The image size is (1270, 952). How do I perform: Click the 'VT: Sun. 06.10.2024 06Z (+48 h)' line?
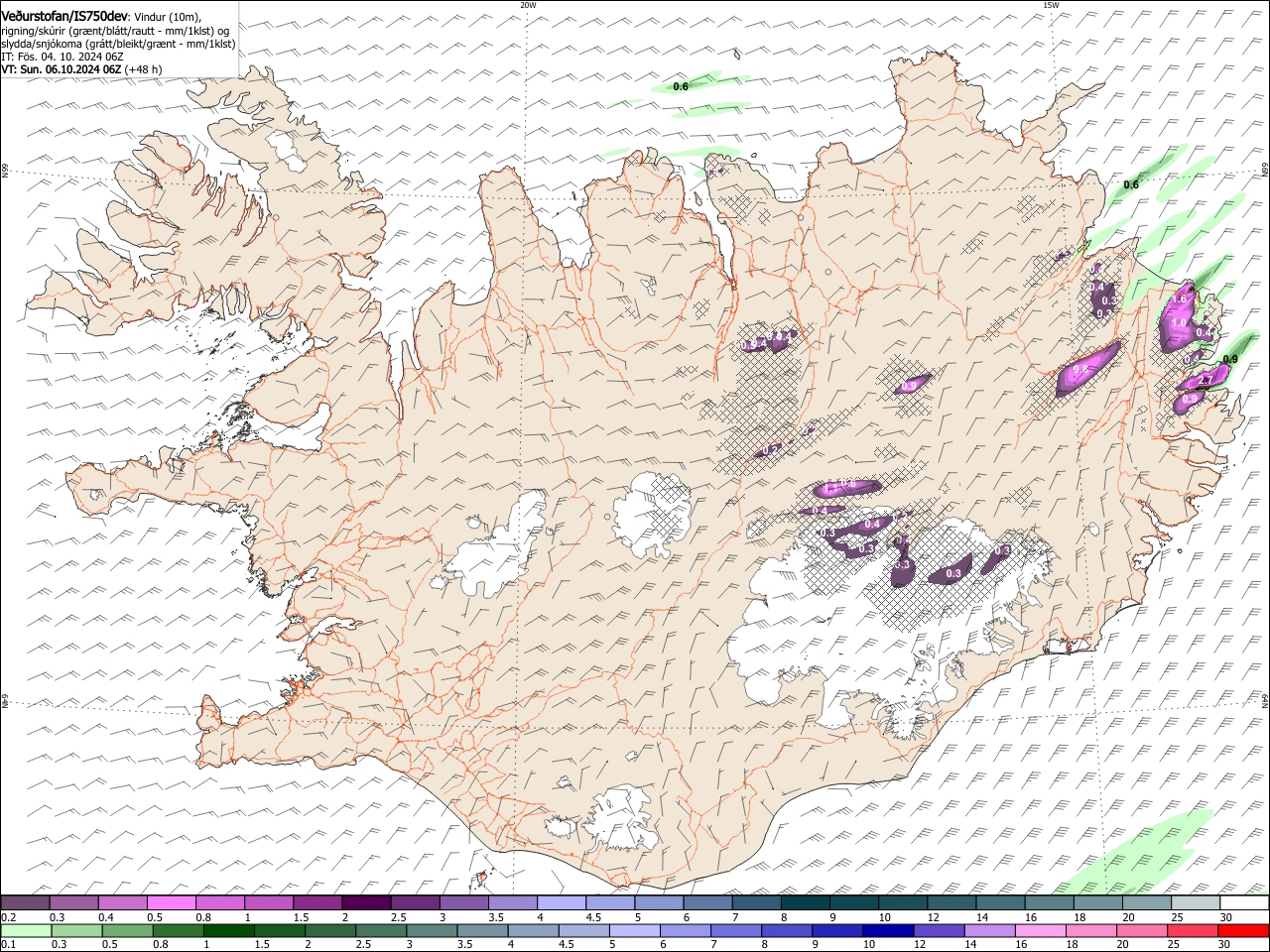(81, 70)
